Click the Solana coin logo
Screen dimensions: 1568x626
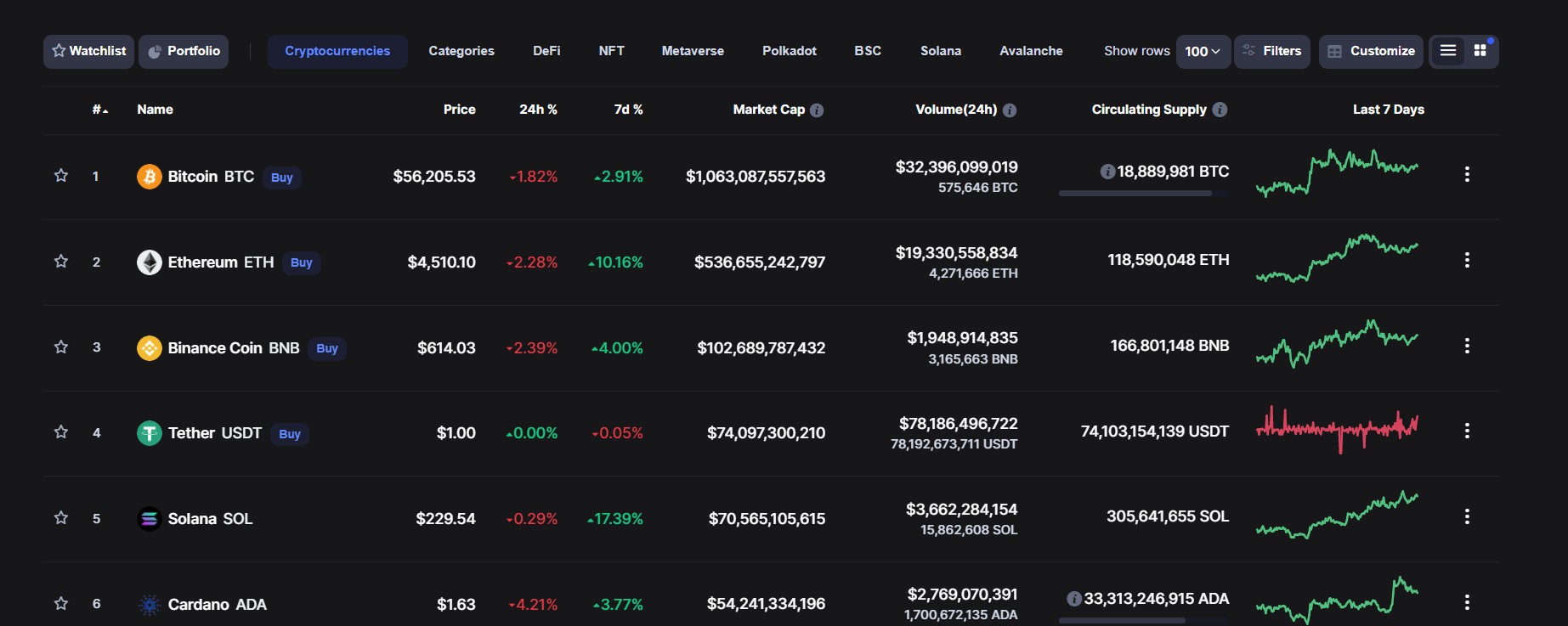click(150, 519)
